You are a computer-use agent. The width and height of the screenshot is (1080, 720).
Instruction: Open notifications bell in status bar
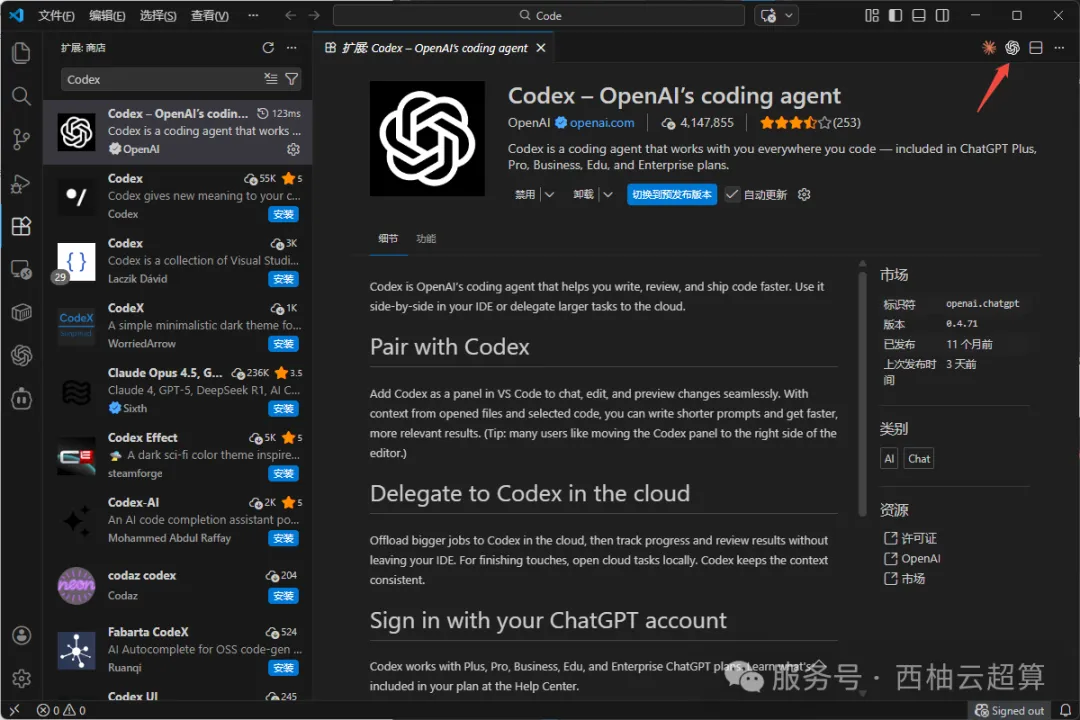click(1065, 710)
